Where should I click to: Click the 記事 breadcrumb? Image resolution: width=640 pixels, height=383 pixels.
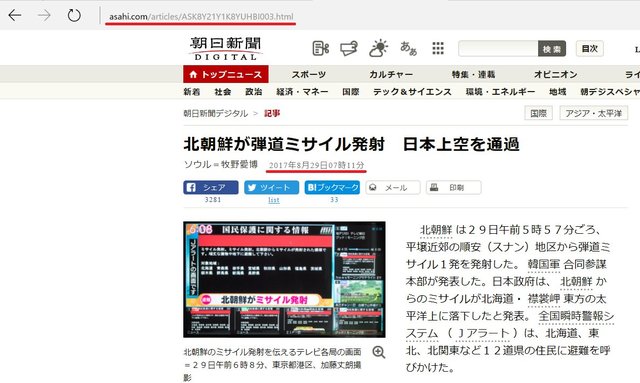272,114
